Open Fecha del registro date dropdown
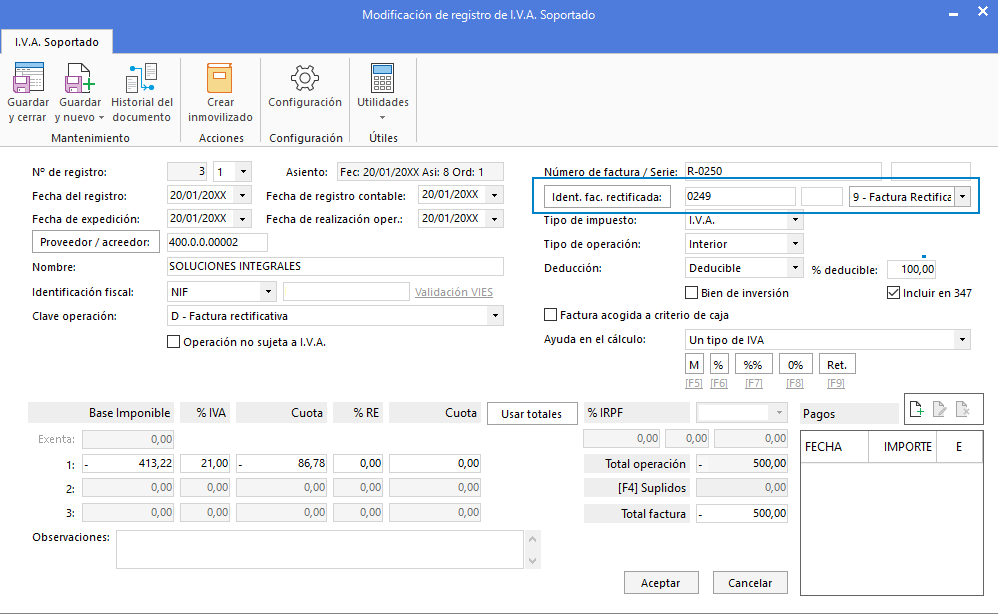Image resolution: width=998 pixels, height=614 pixels. point(242,195)
